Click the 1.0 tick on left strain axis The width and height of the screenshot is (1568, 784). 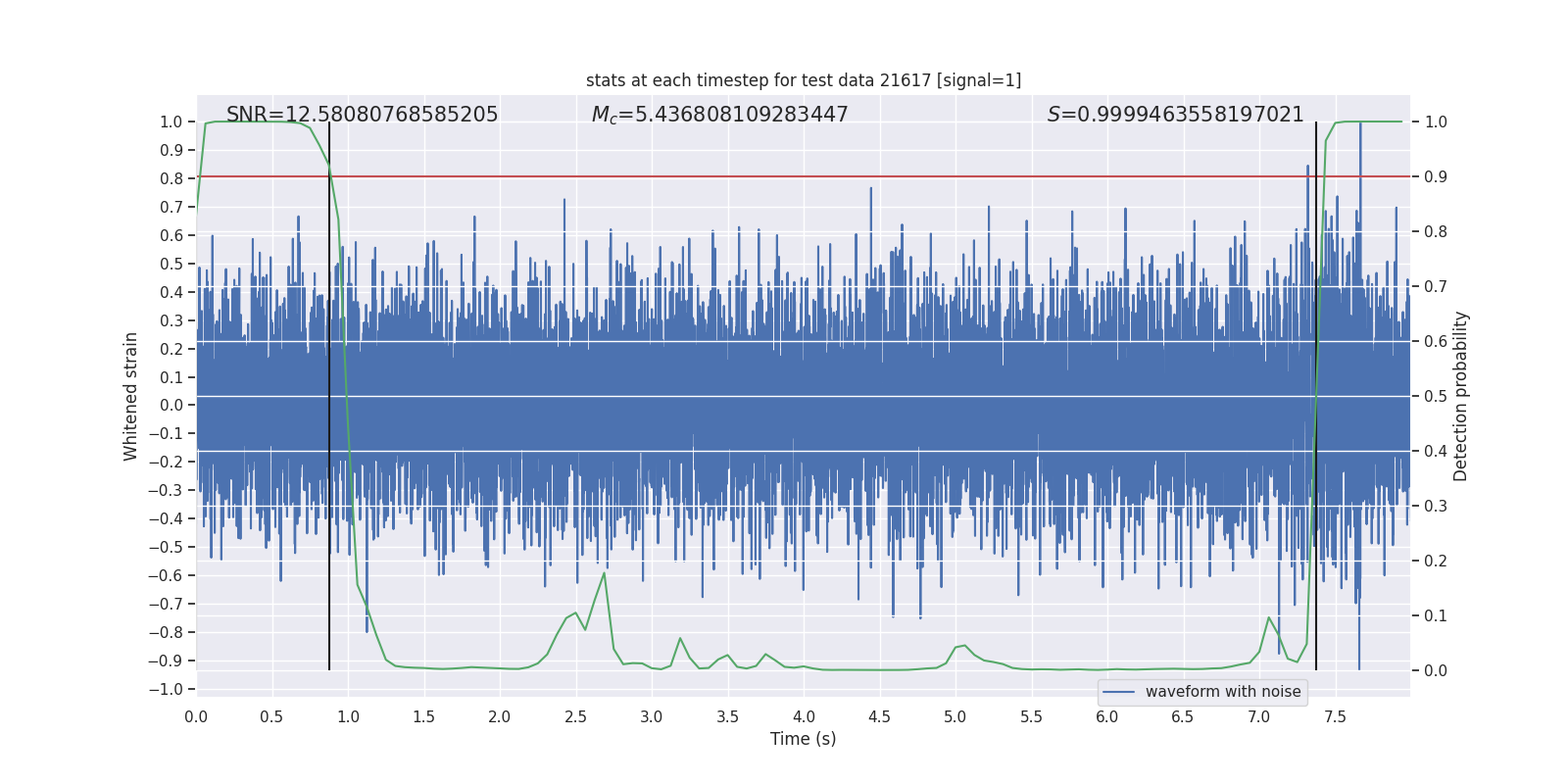coord(171,122)
